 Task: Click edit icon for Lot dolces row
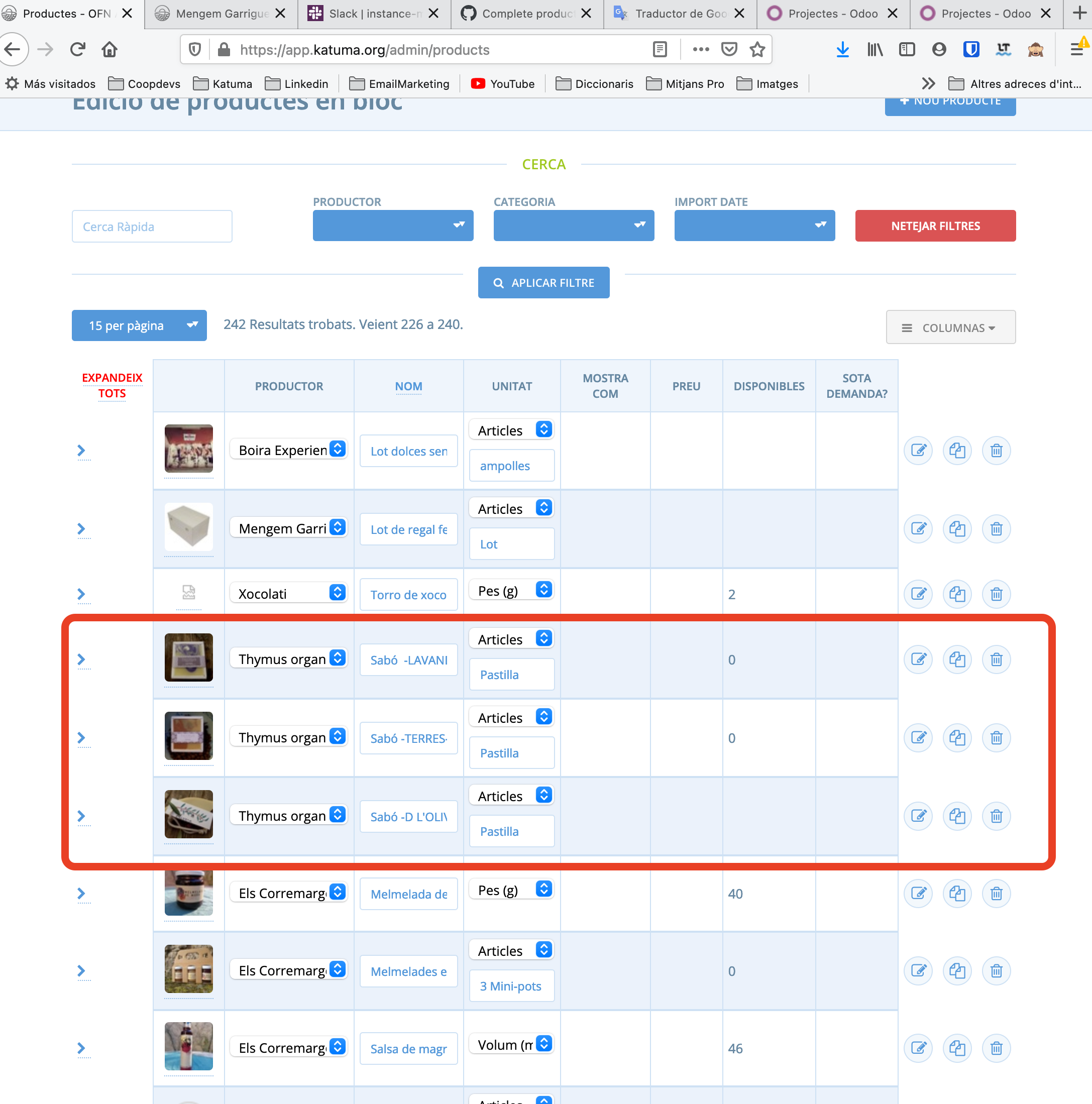(918, 450)
